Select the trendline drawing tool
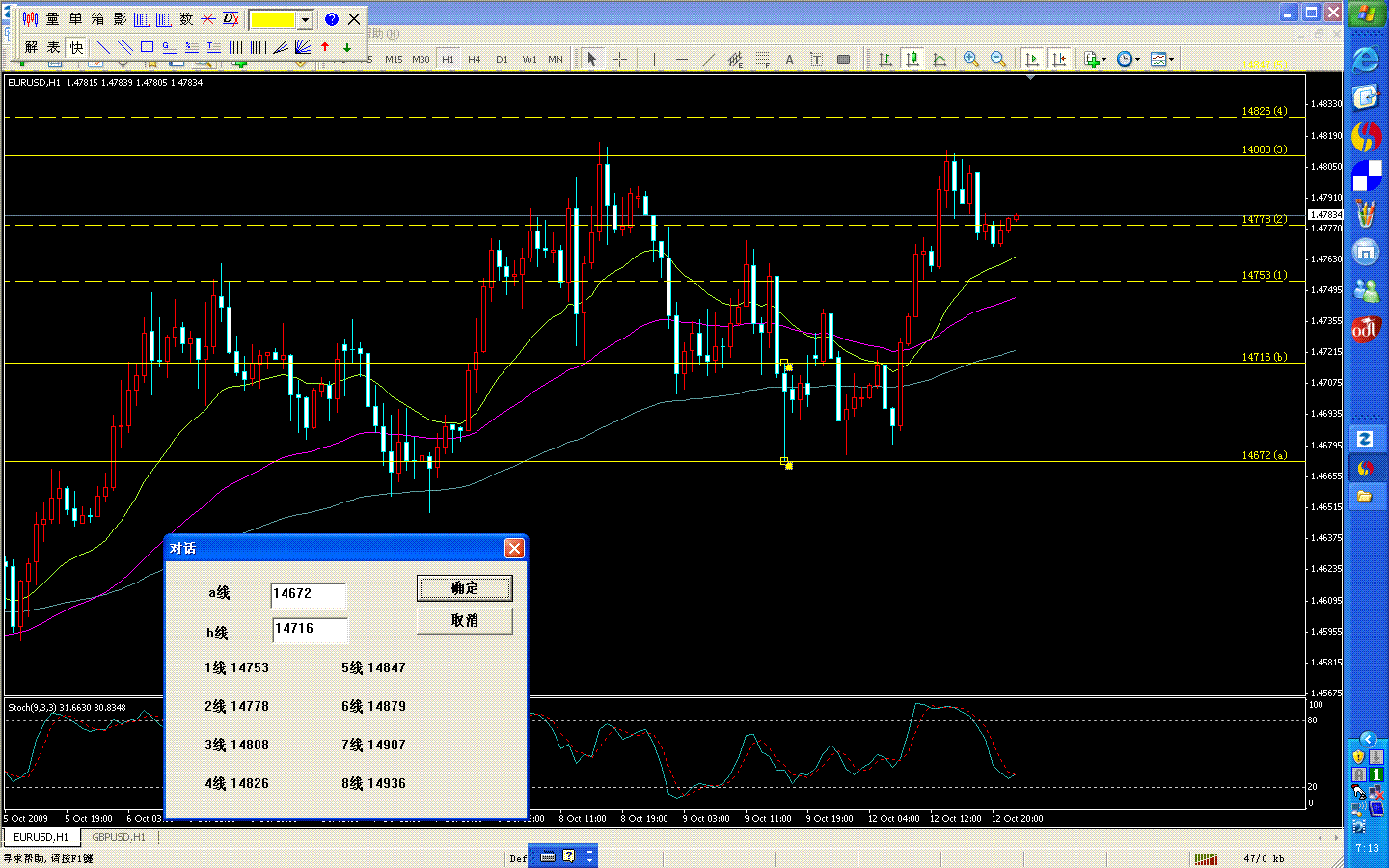Screen dimensions: 1389x868 [709, 60]
